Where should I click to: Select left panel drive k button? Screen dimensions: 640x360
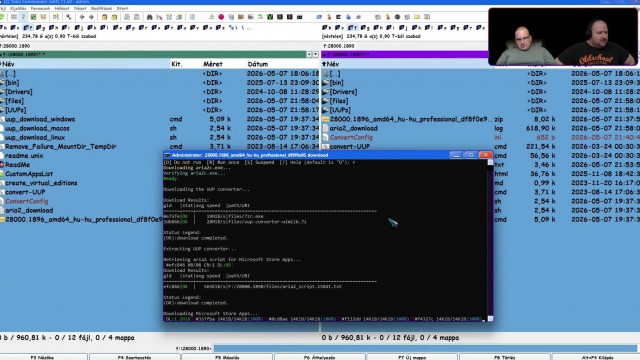91,28
